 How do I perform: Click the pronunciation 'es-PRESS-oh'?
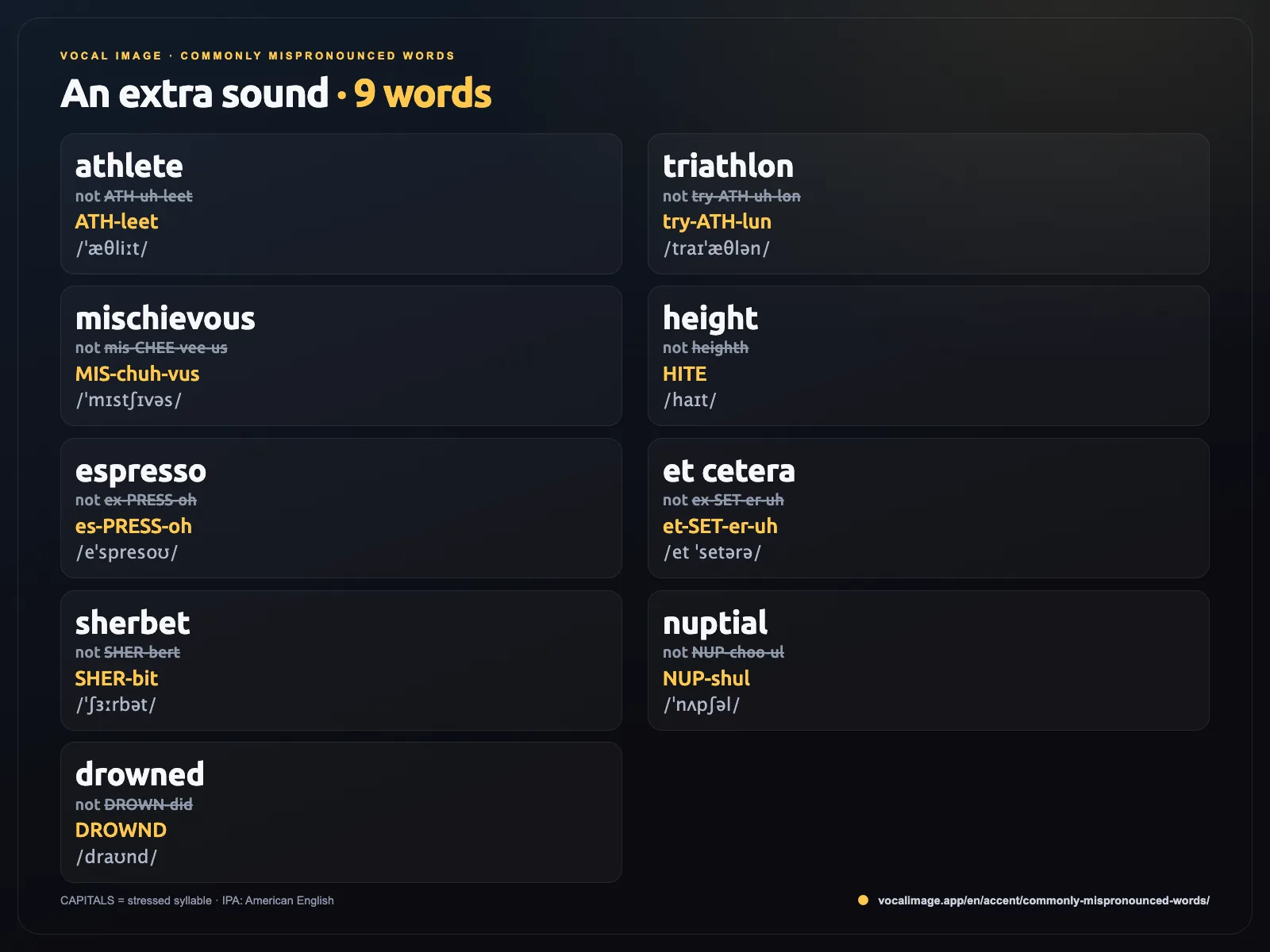click(x=133, y=526)
